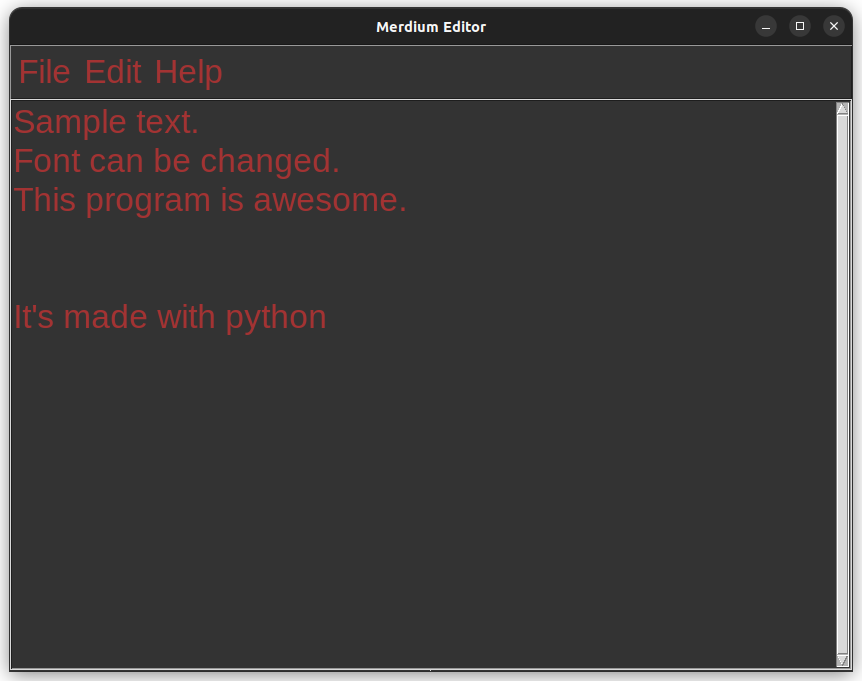Click on the word "python"
The height and width of the screenshot is (681, 862).
(x=276, y=317)
